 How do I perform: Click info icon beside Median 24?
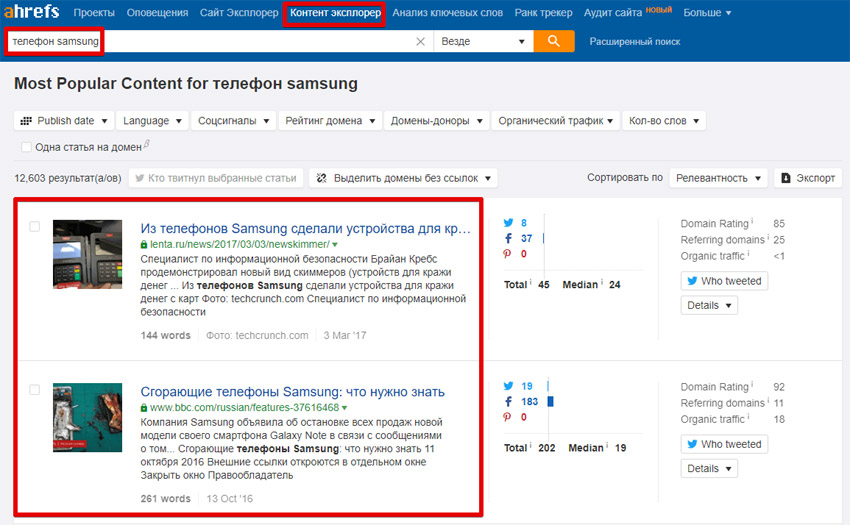602,282
